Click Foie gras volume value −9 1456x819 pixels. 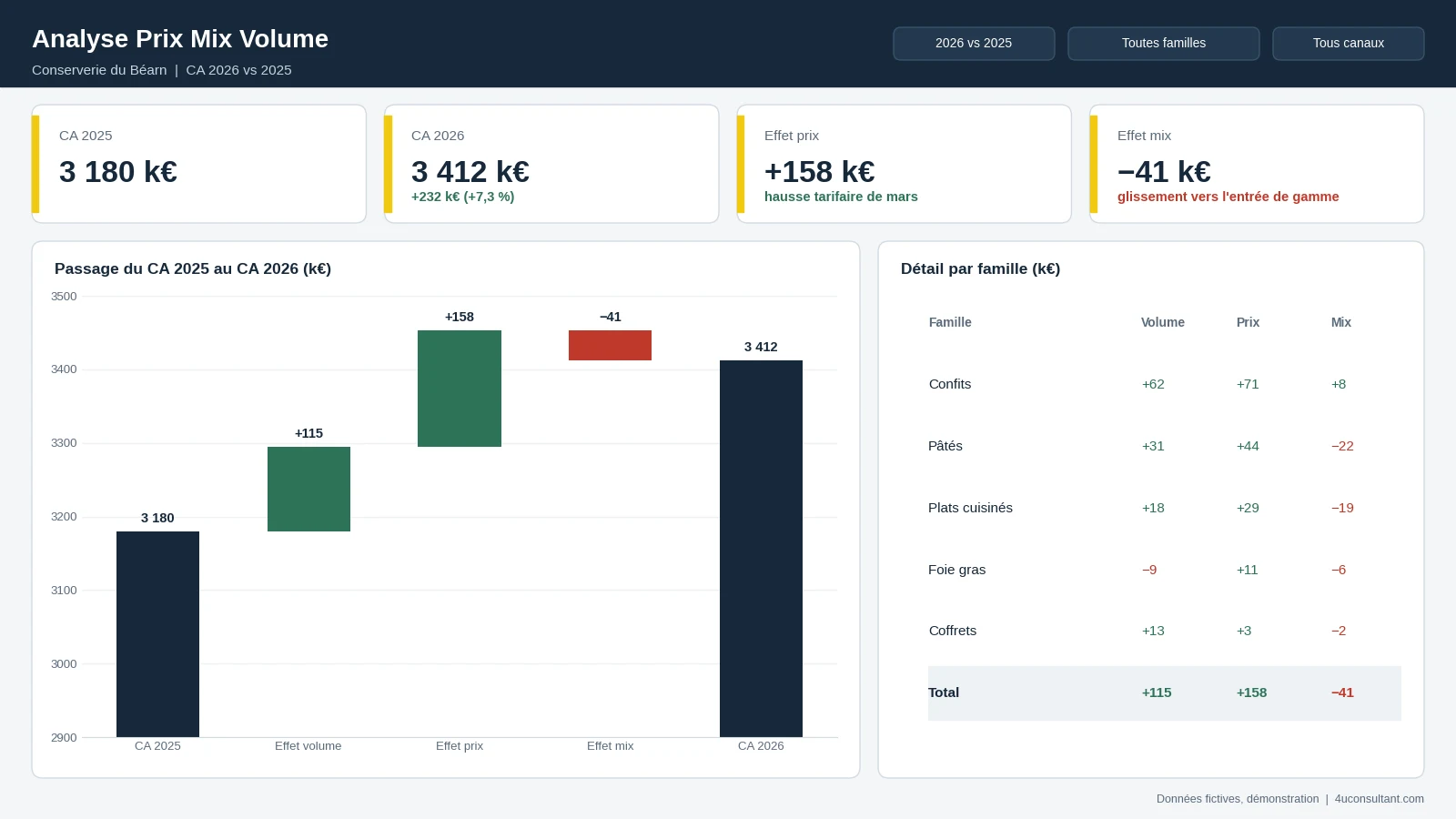(1149, 570)
